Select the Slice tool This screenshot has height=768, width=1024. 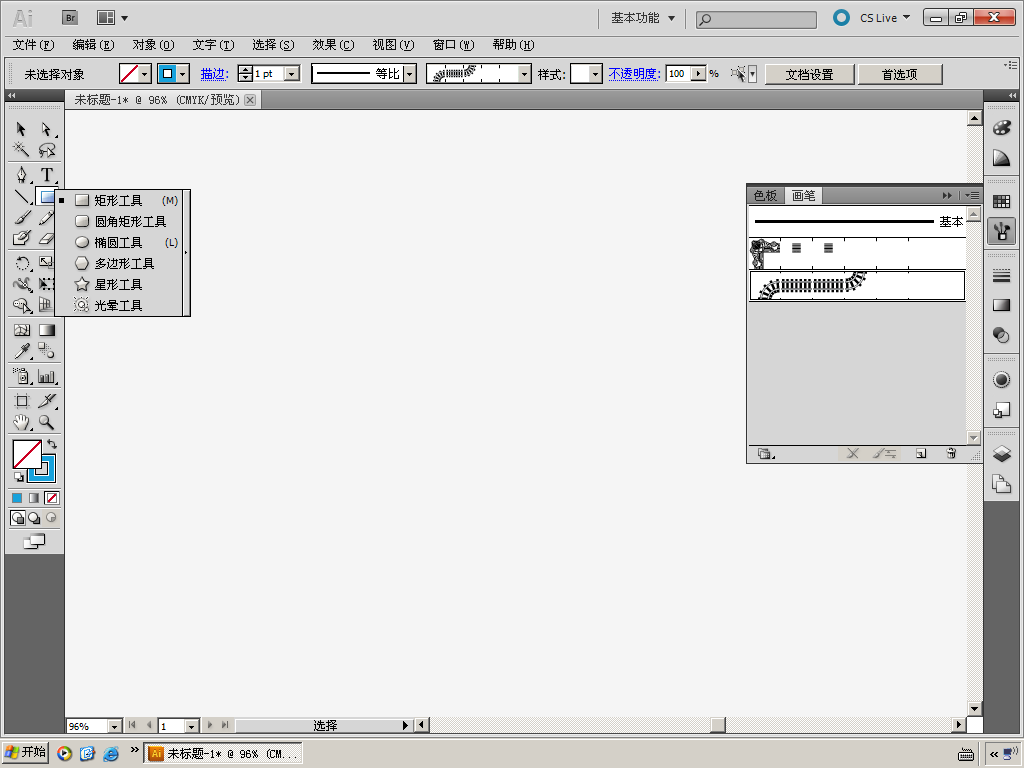coord(46,401)
